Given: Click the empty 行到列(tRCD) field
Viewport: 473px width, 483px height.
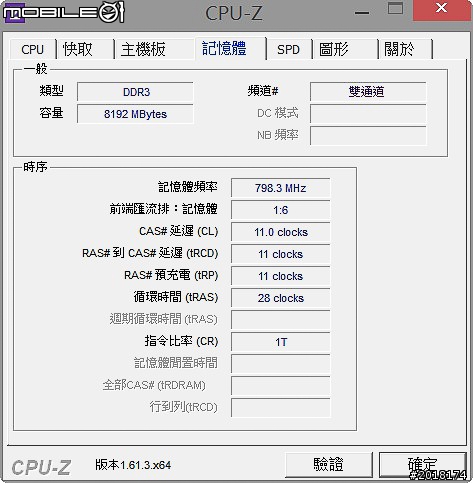Looking at the screenshot, I should pos(281,408).
